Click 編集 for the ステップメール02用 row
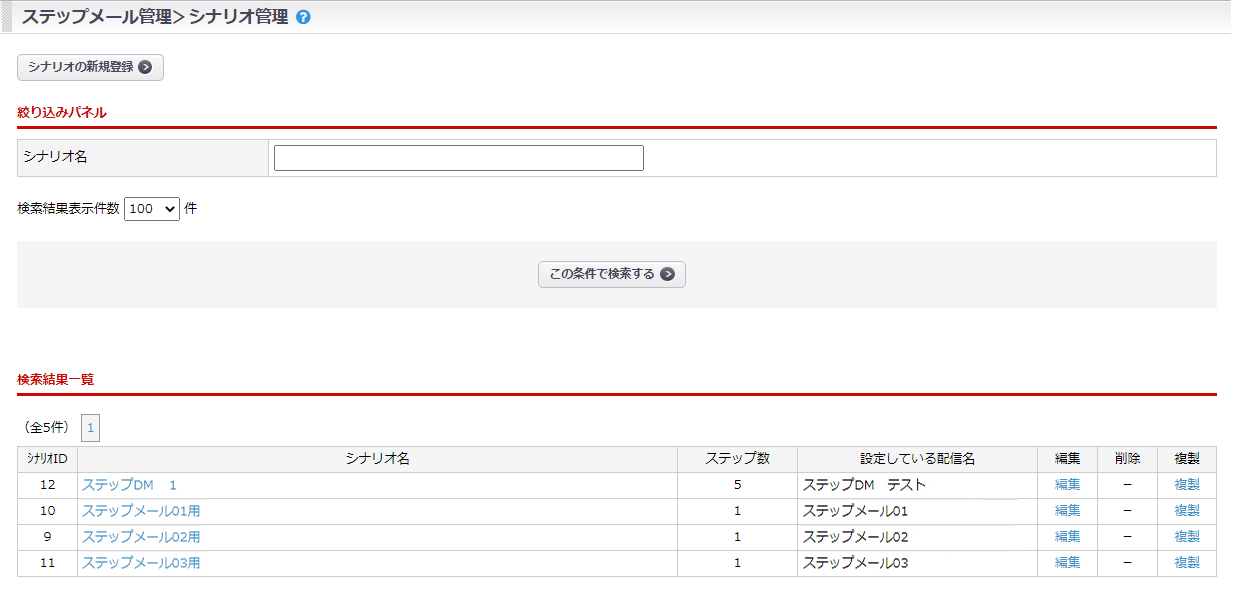This screenshot has width=1233, height=595. pos(1067,537)
